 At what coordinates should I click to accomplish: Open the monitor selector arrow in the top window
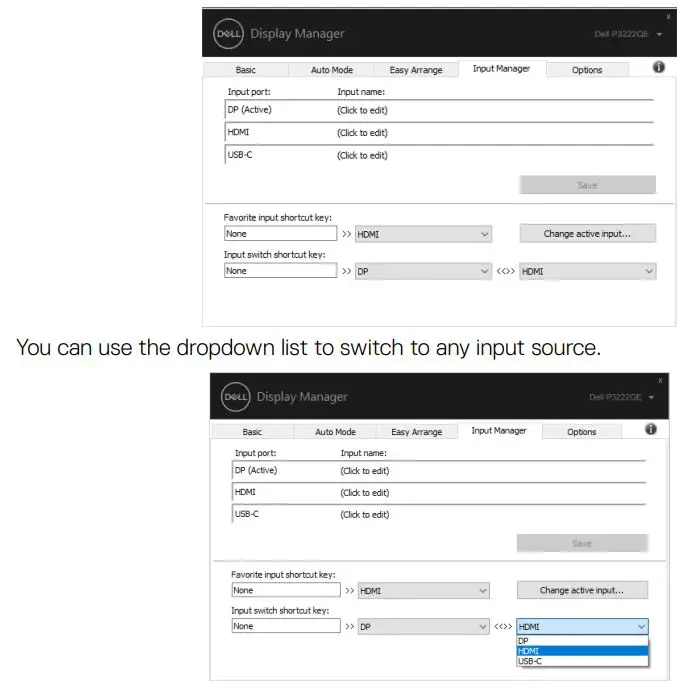pyautogui.click(x=659, y=34)
